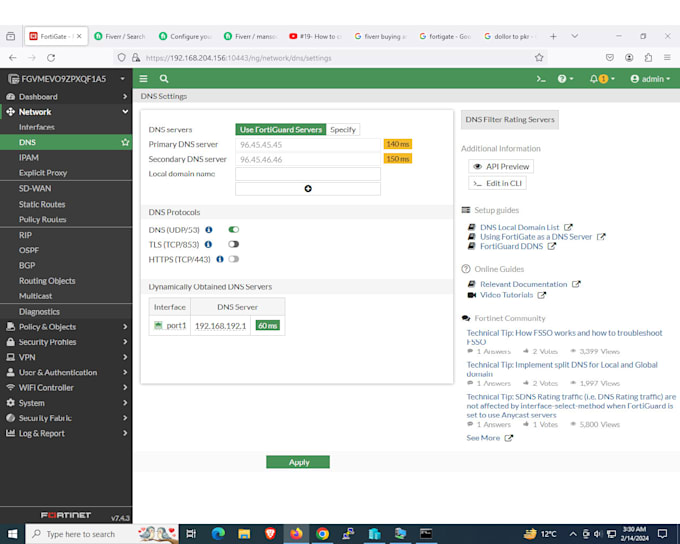Click the plus icon under Local domain name
Image resolution: width=680 pixels, height=544 pixels.
pos(308,189)
